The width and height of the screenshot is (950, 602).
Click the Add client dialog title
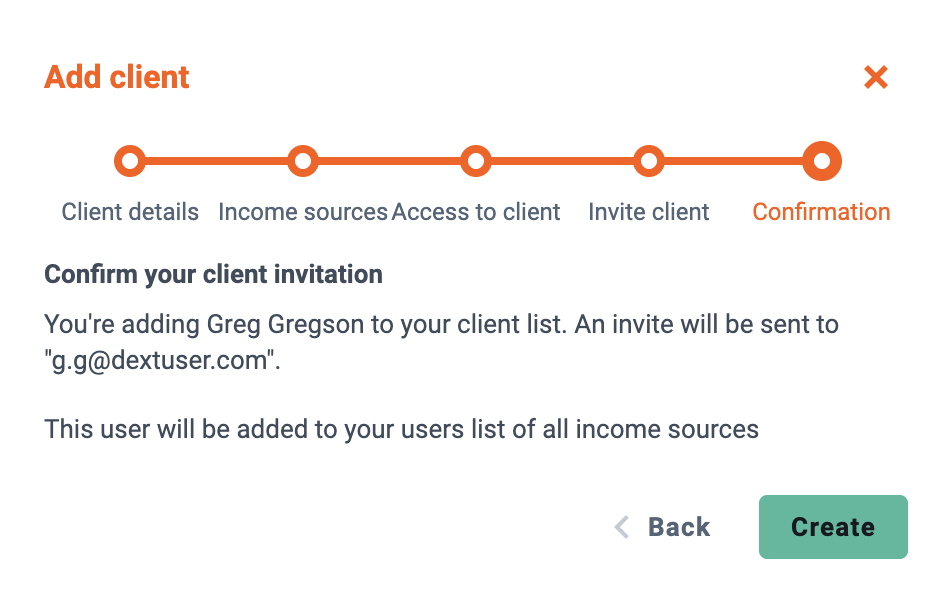pyautogui.click(x=117, y=78)
